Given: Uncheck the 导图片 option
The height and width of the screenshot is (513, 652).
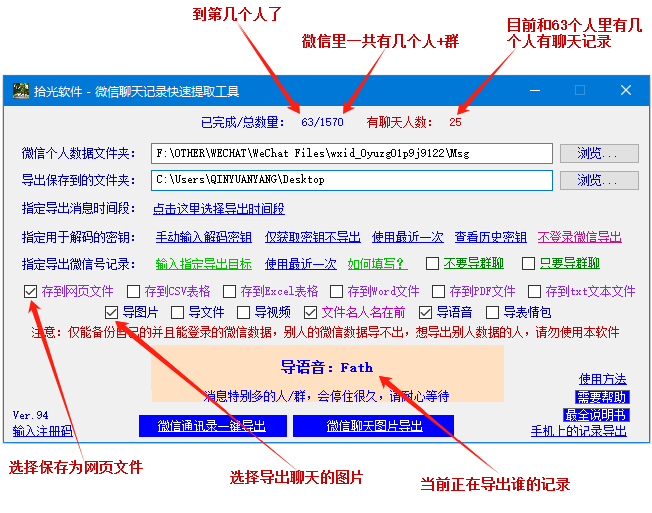Looking at the screenshot, I should click(x=111, y=312).
